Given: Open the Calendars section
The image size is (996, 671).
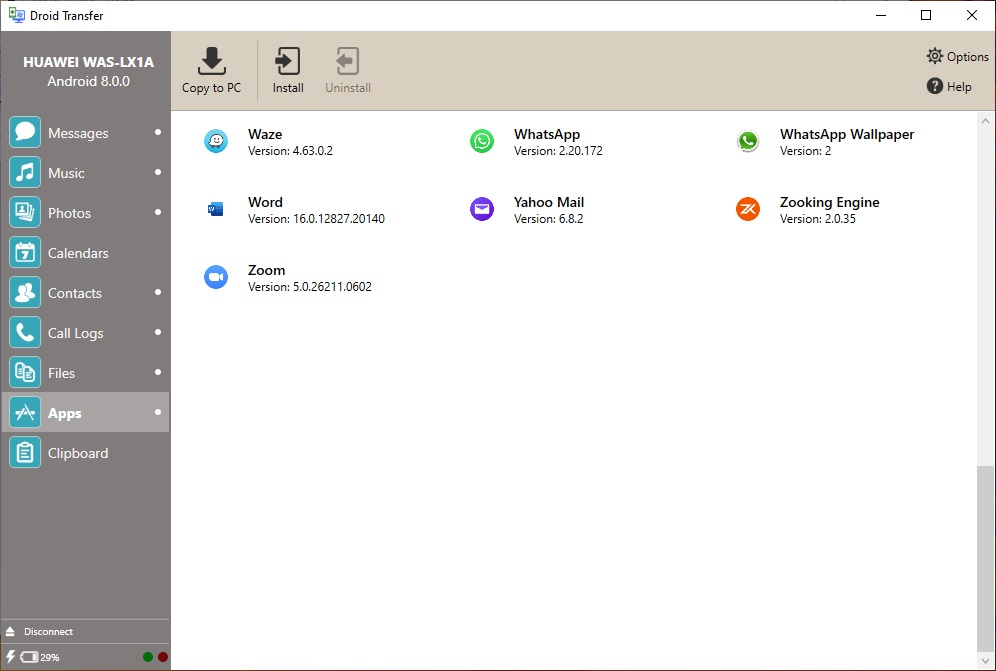Looking at the screenshot, I should (78, 253).
